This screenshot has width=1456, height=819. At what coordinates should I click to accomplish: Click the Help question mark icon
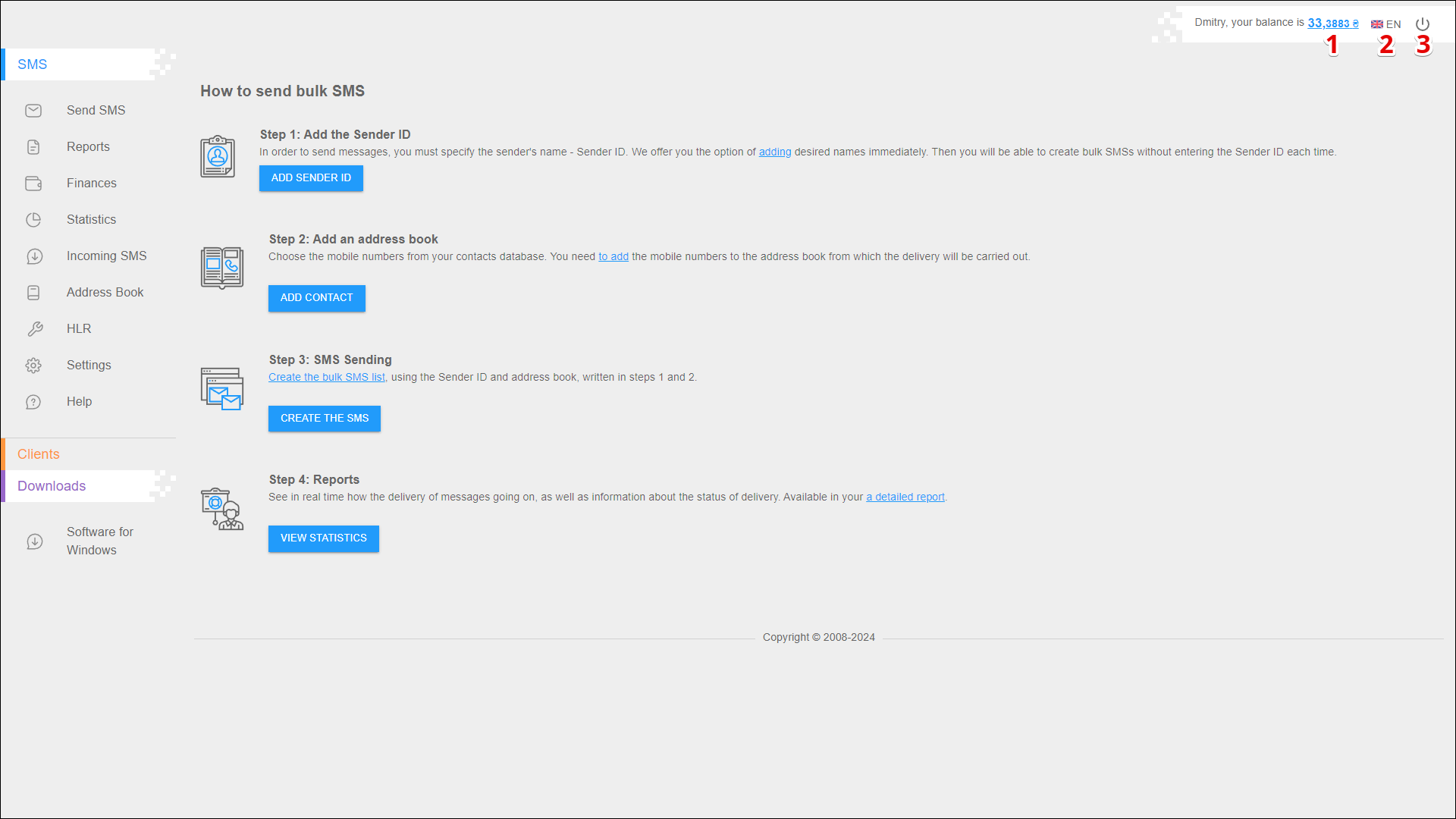[33, 402]
